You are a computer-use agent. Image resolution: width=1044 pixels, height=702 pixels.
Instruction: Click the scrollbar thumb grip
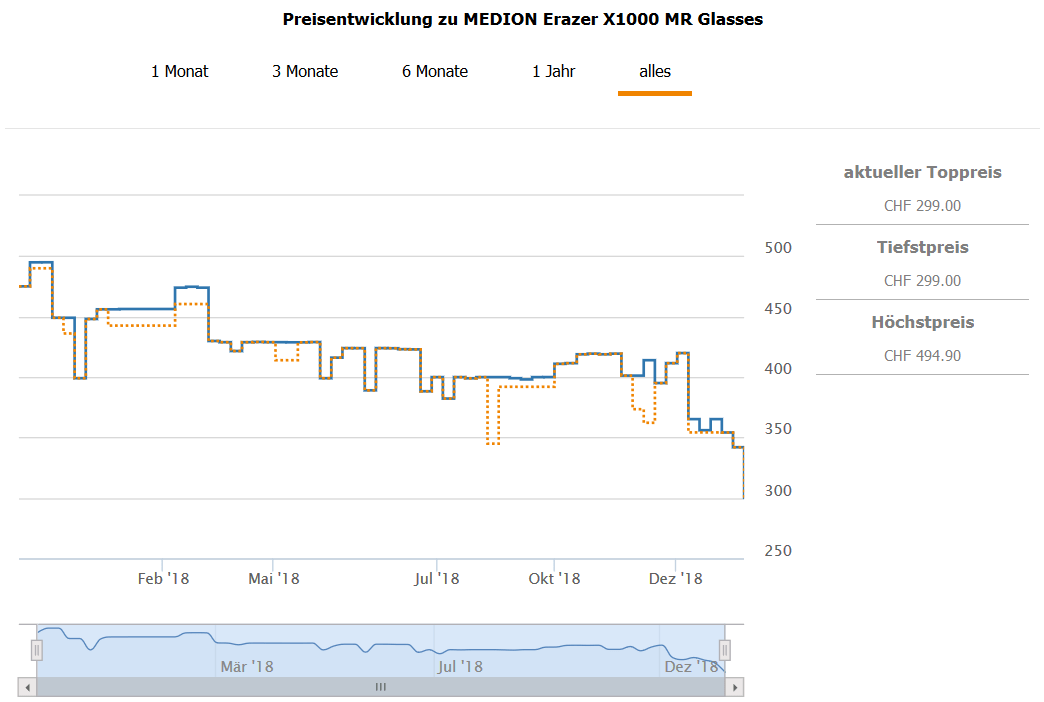(380, 687)
